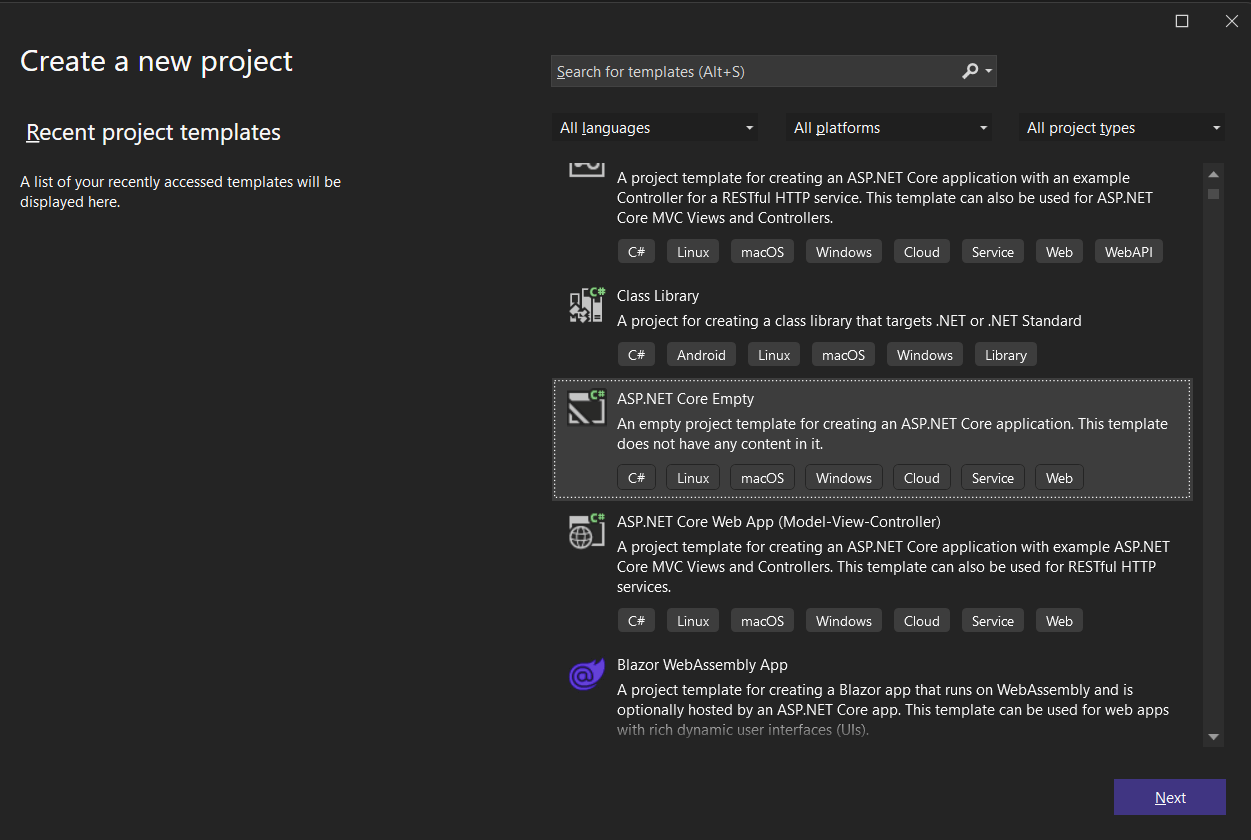Image resolution: width=1251 pixels, height=840 pixels.
Task: Expand the All platforms filter
Action: pyautogui.click(x=889, y=128)
